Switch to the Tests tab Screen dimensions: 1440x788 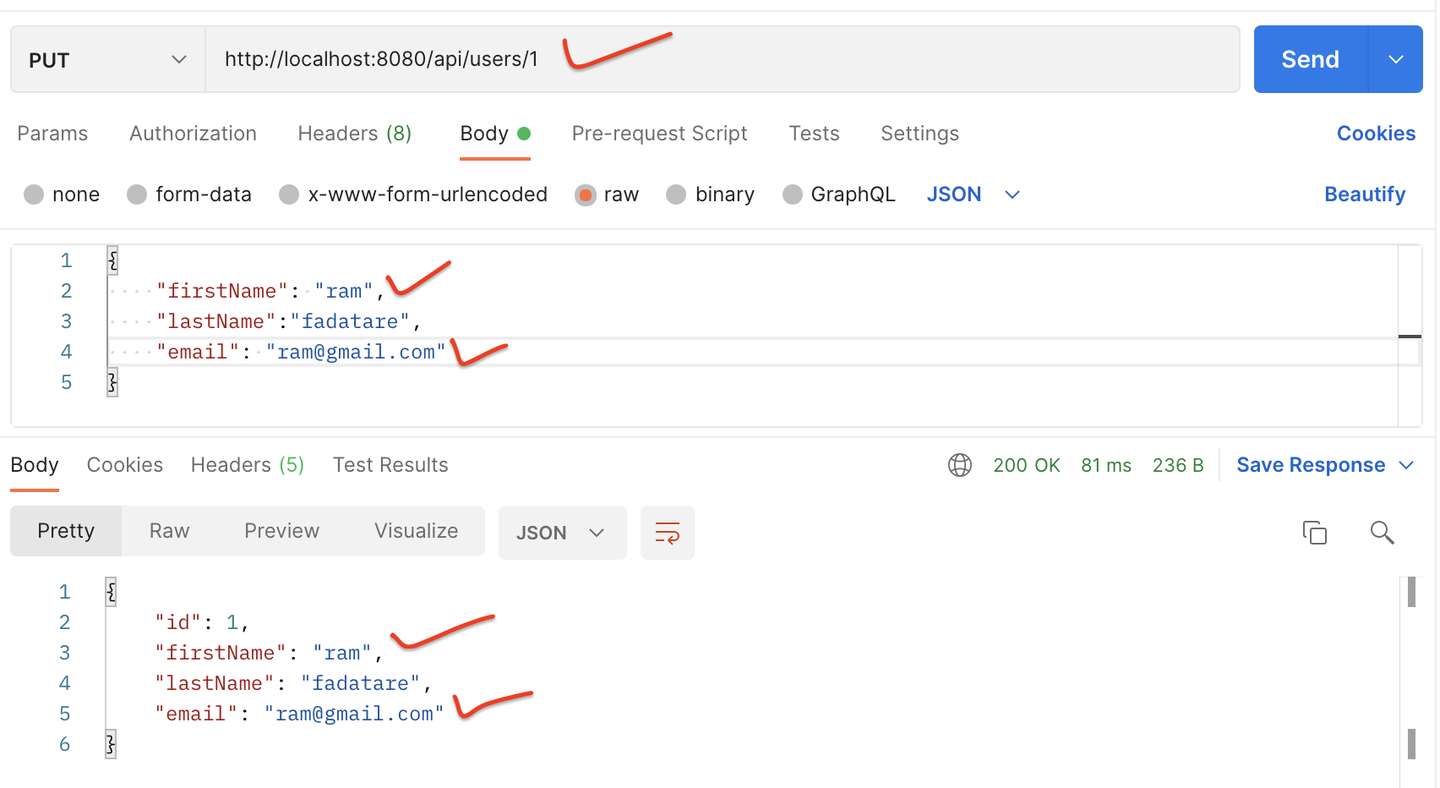tap(813, 133)
